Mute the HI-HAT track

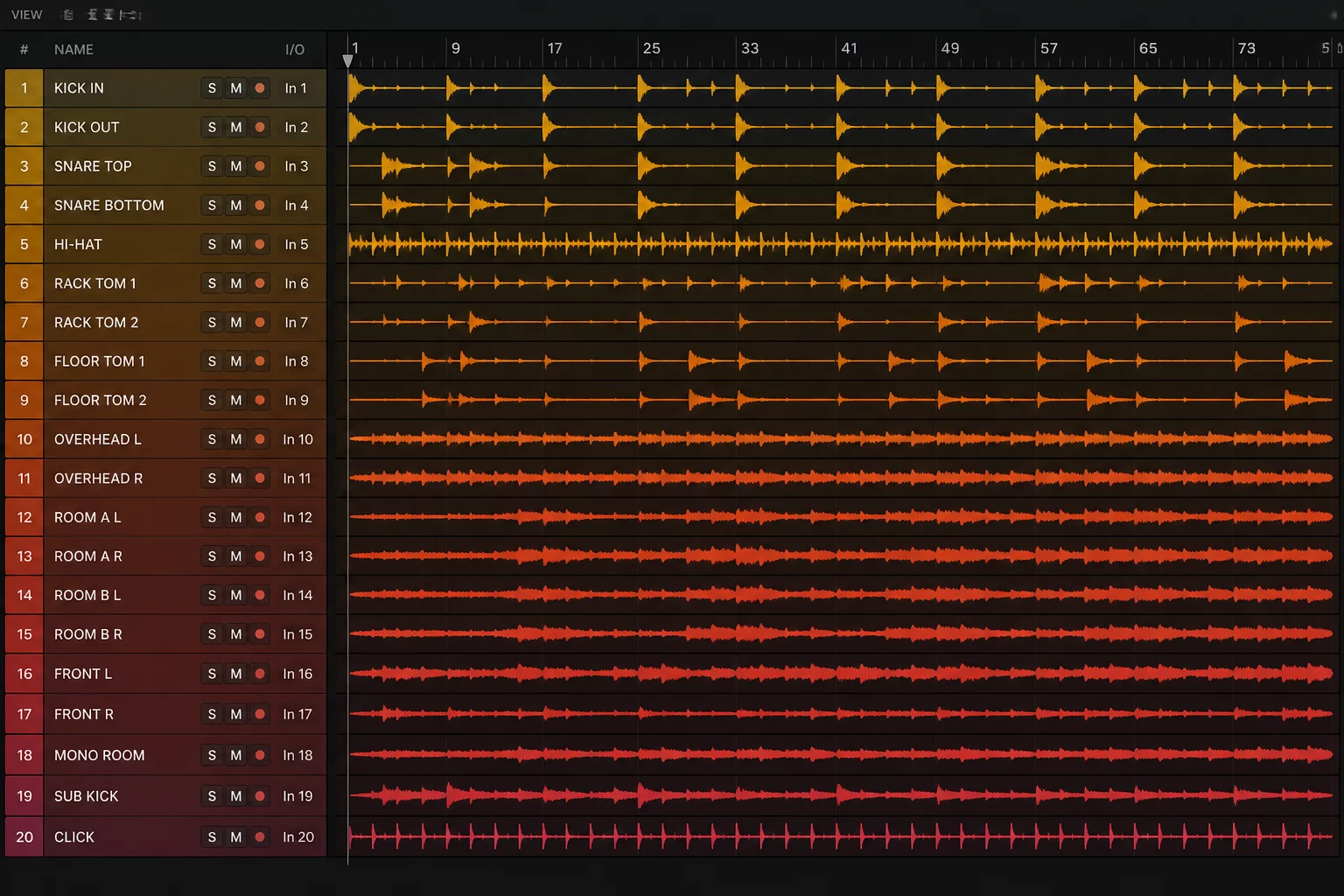[x=236, y=244]
